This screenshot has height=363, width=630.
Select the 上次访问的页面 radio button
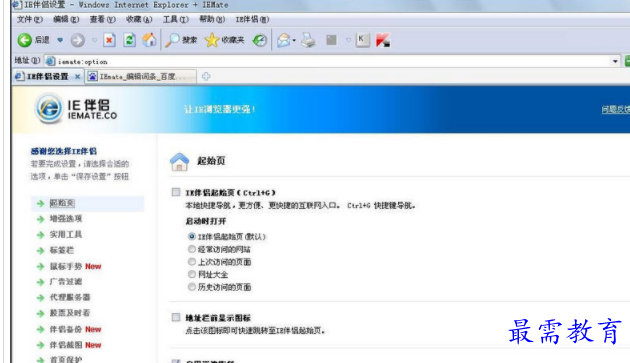(192, 262)
